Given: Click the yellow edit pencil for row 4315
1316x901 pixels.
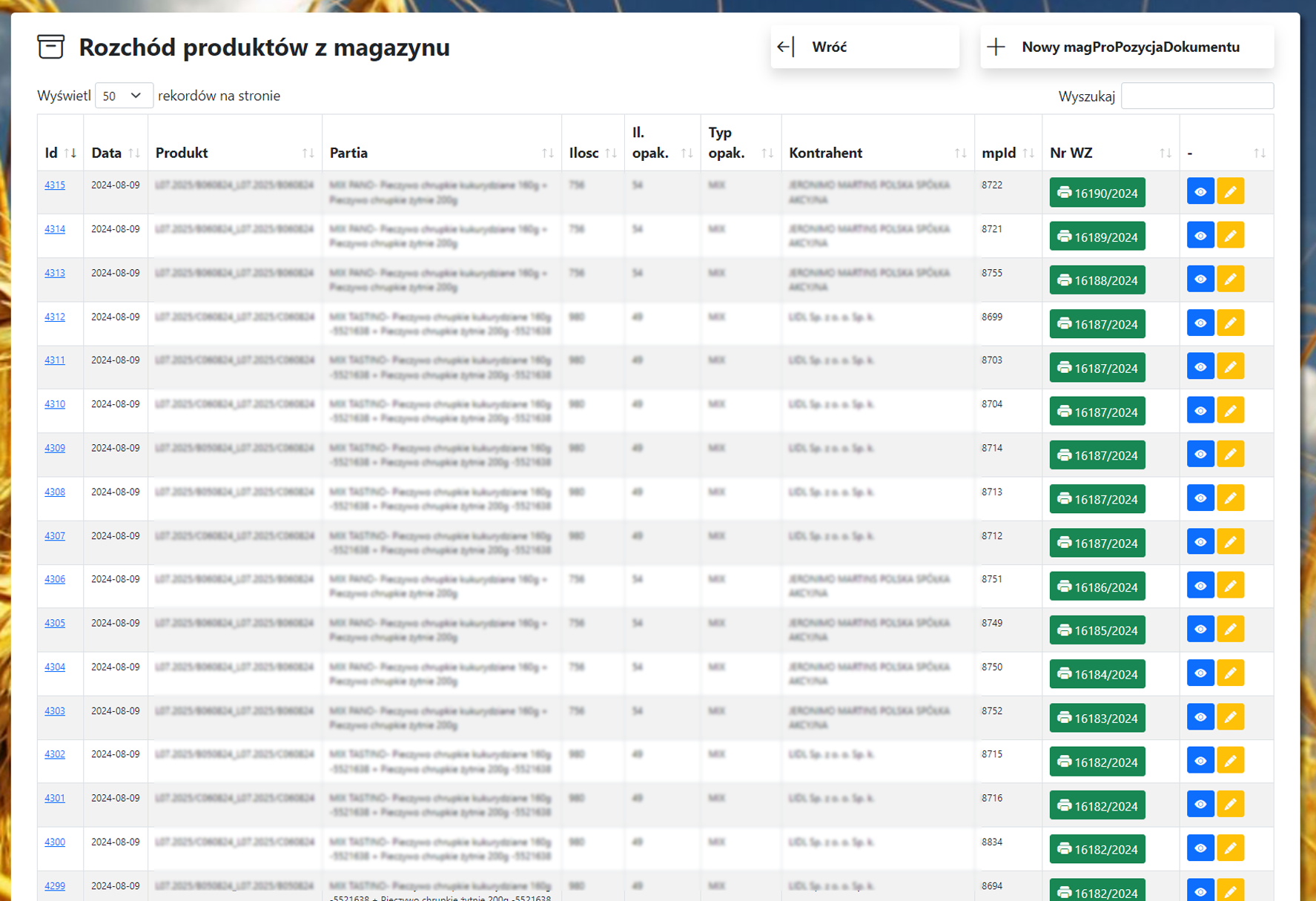Looking at the screenshot, I should click(x=1230, y=192).
